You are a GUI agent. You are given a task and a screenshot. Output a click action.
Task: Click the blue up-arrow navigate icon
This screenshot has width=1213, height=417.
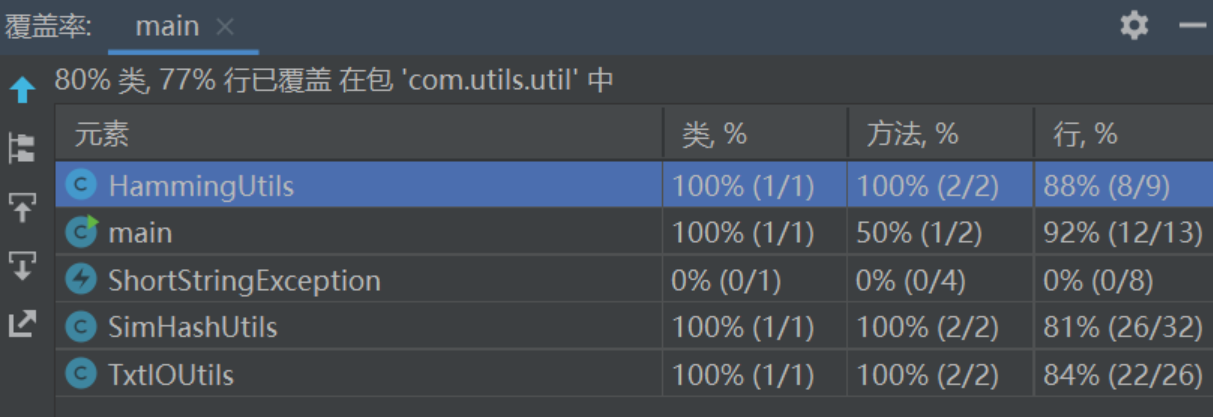[x=22, y=92]
